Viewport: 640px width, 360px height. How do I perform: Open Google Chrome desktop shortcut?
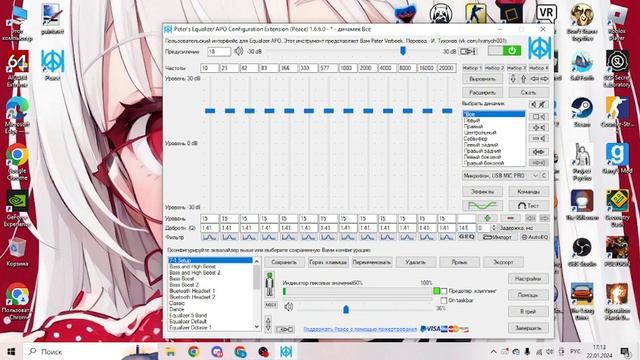coord(17,162)
